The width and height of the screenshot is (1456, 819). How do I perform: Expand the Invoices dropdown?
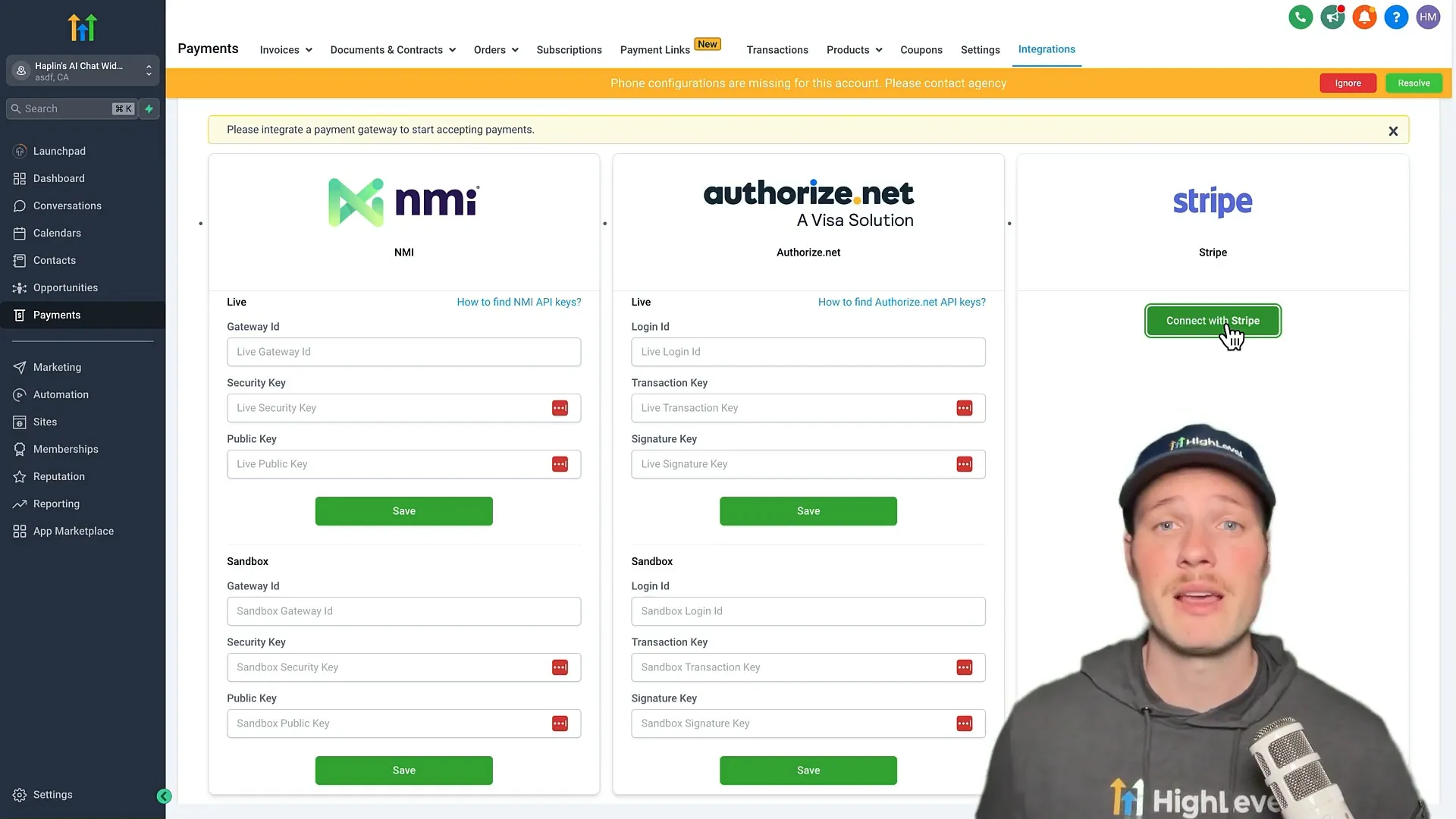point(286,50)
